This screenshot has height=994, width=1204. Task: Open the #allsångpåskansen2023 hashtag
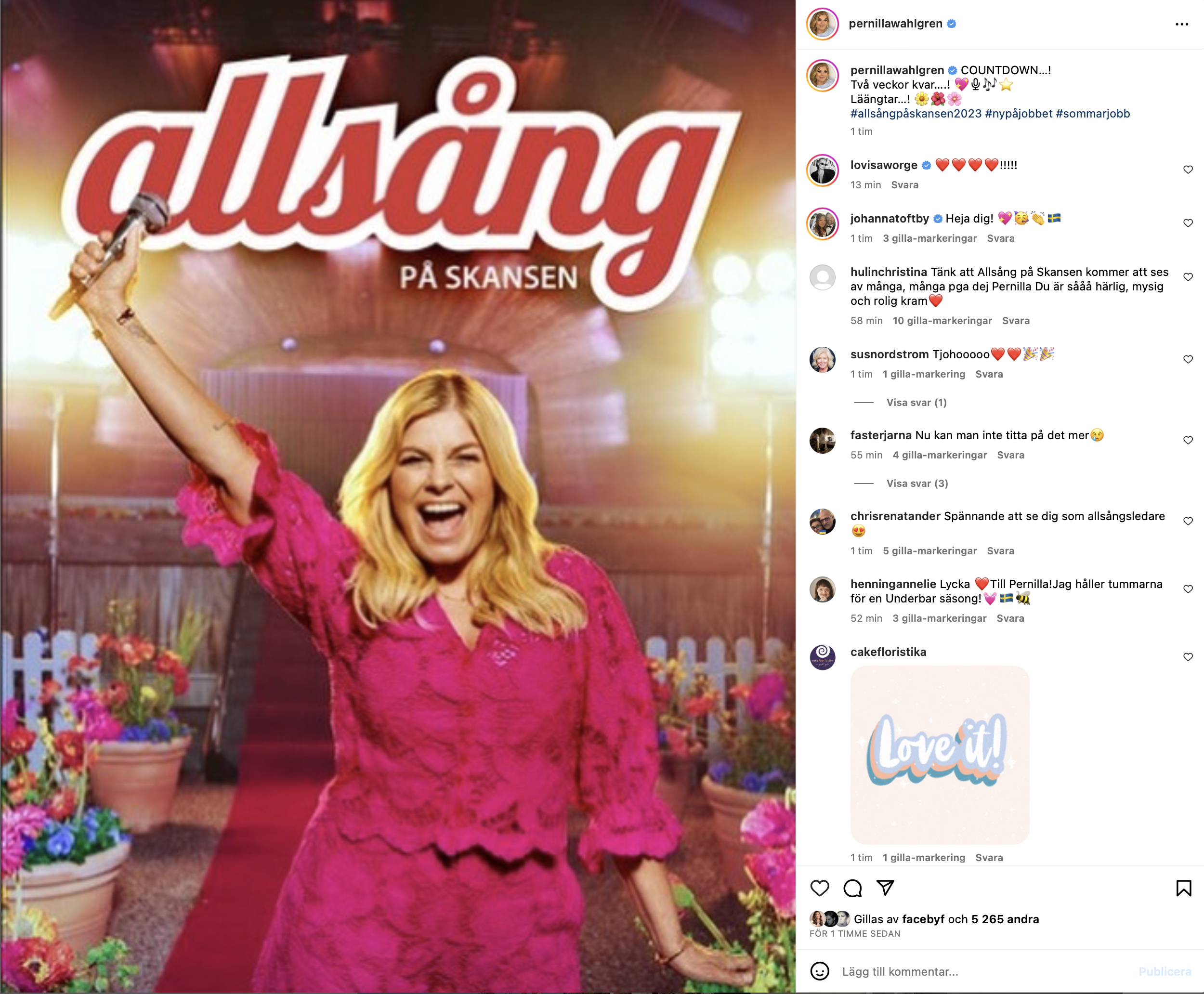tap(916, 113)
